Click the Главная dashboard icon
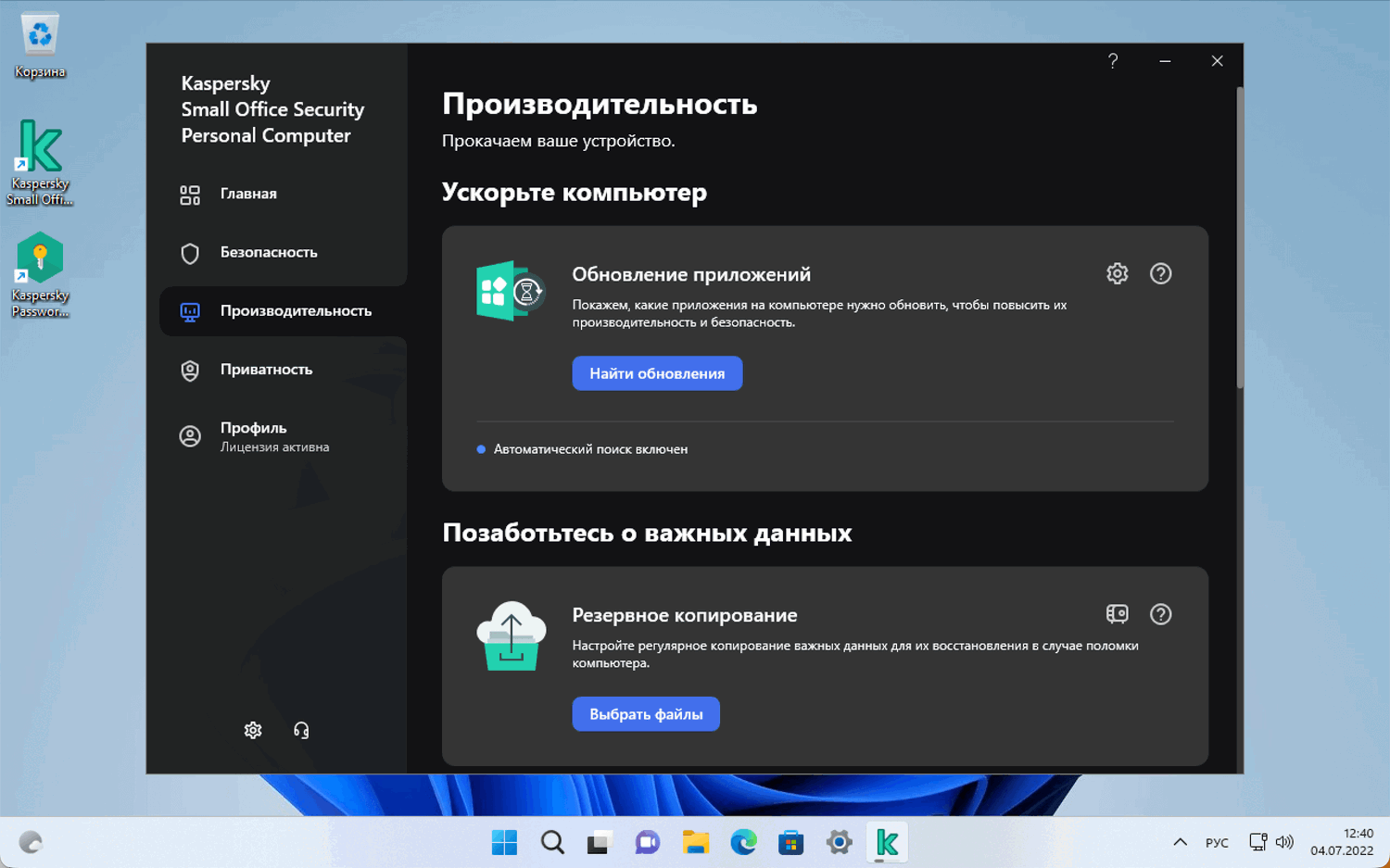Image resolution: width=1390 pixels, height=868 pixels. tap(190, 195)
